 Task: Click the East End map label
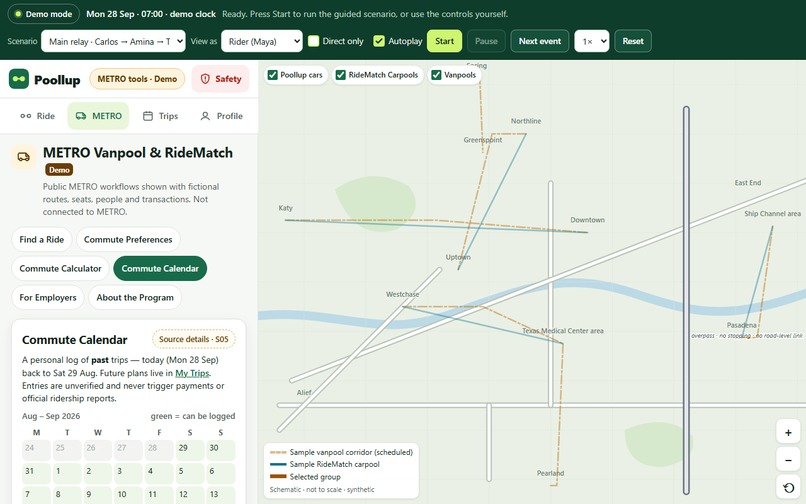coord(747,183)
